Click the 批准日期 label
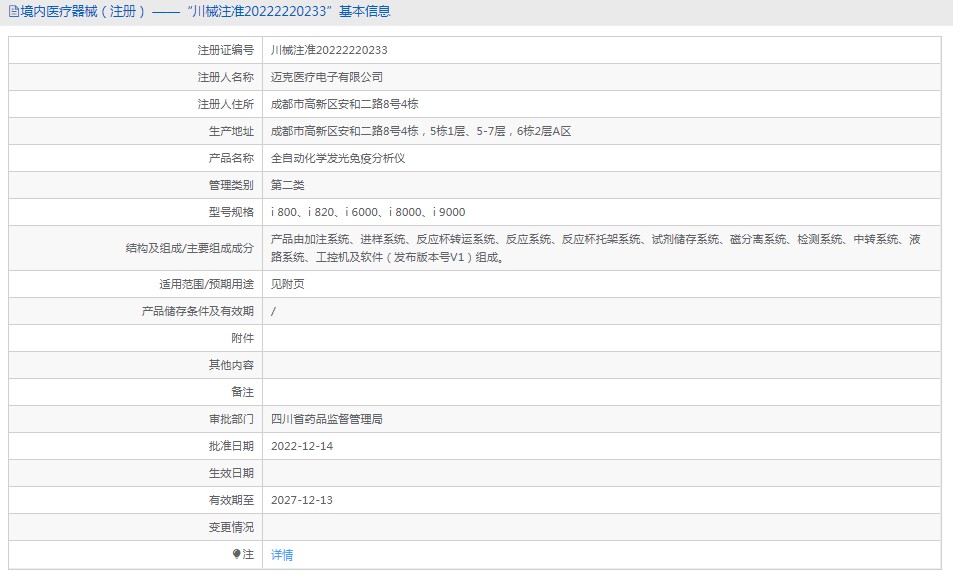The height and width of the screenshot is (579, 953). click(x=231, y=446)
